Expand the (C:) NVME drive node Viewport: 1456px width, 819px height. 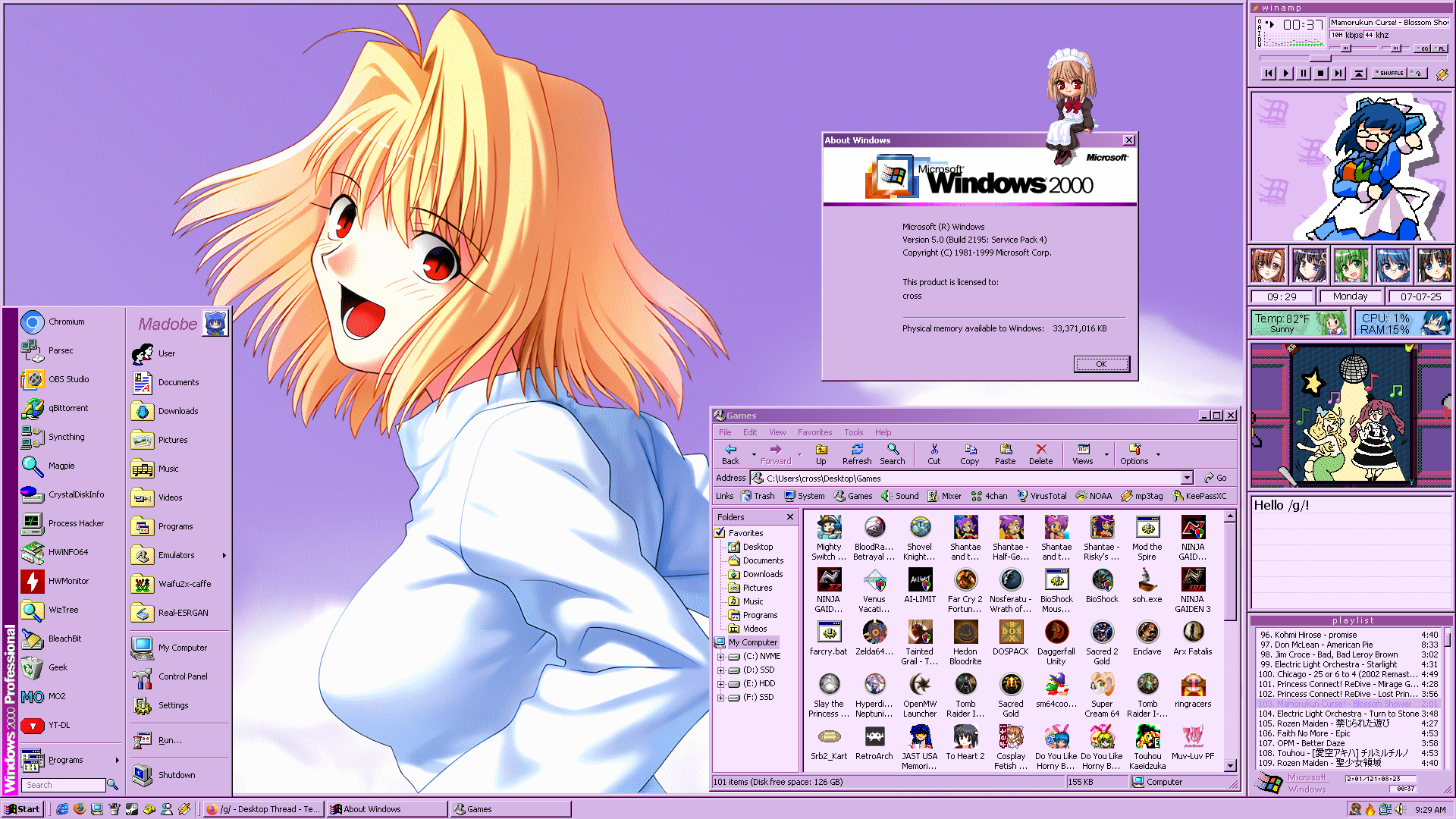coord(720,657)
